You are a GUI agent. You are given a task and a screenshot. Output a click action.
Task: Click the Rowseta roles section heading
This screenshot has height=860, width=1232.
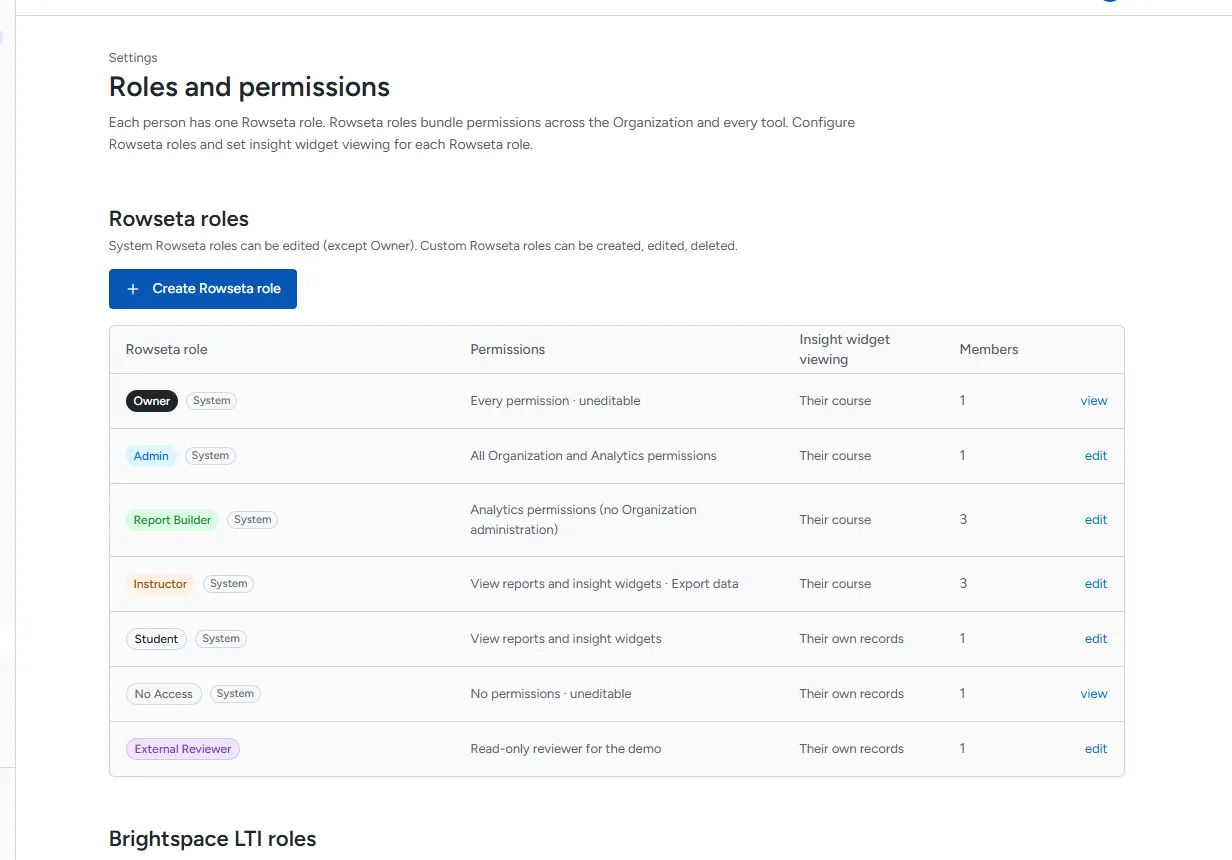coord(179,219)
